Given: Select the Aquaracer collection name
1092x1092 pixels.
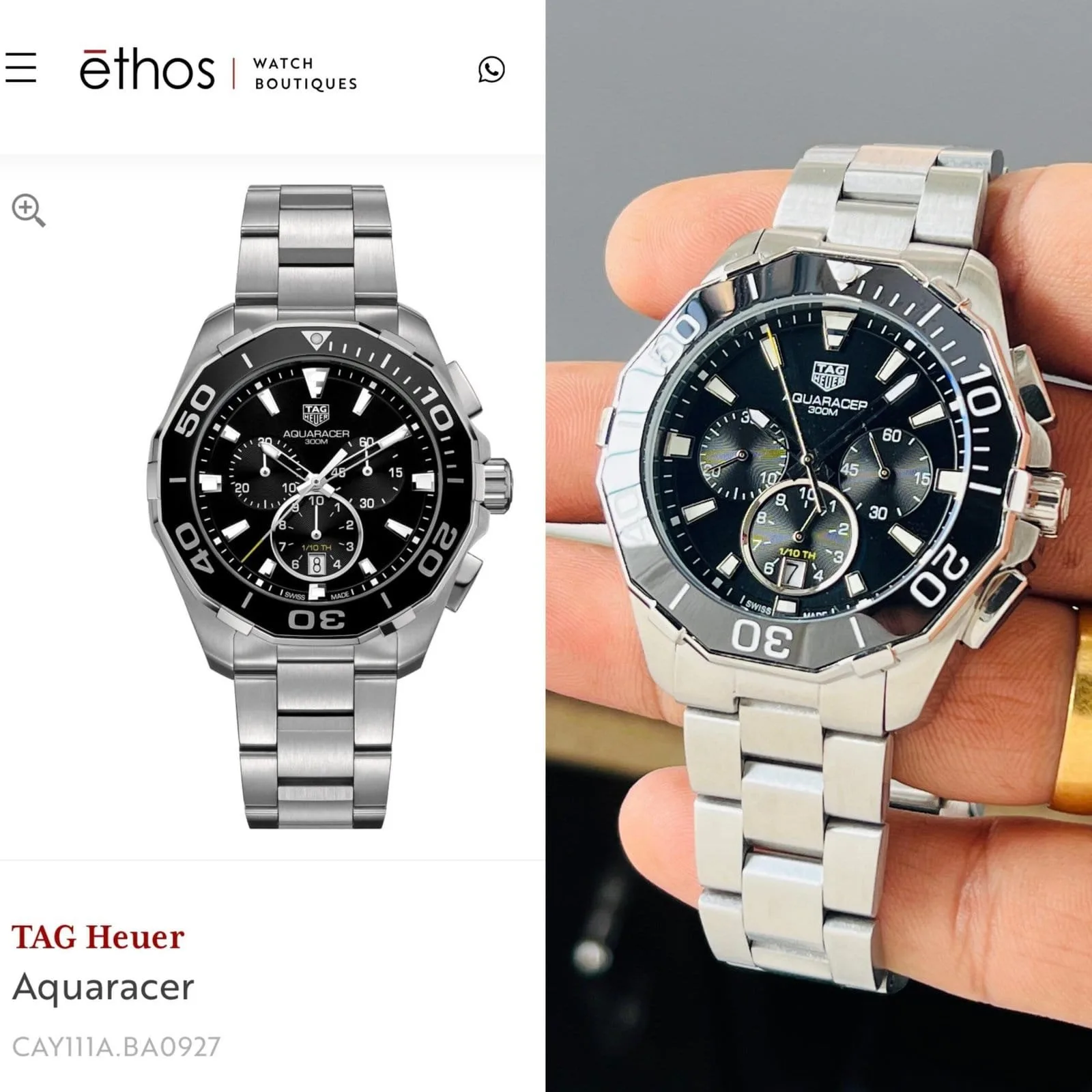Looking at the screenshot, I should click(x=103, y=988).
